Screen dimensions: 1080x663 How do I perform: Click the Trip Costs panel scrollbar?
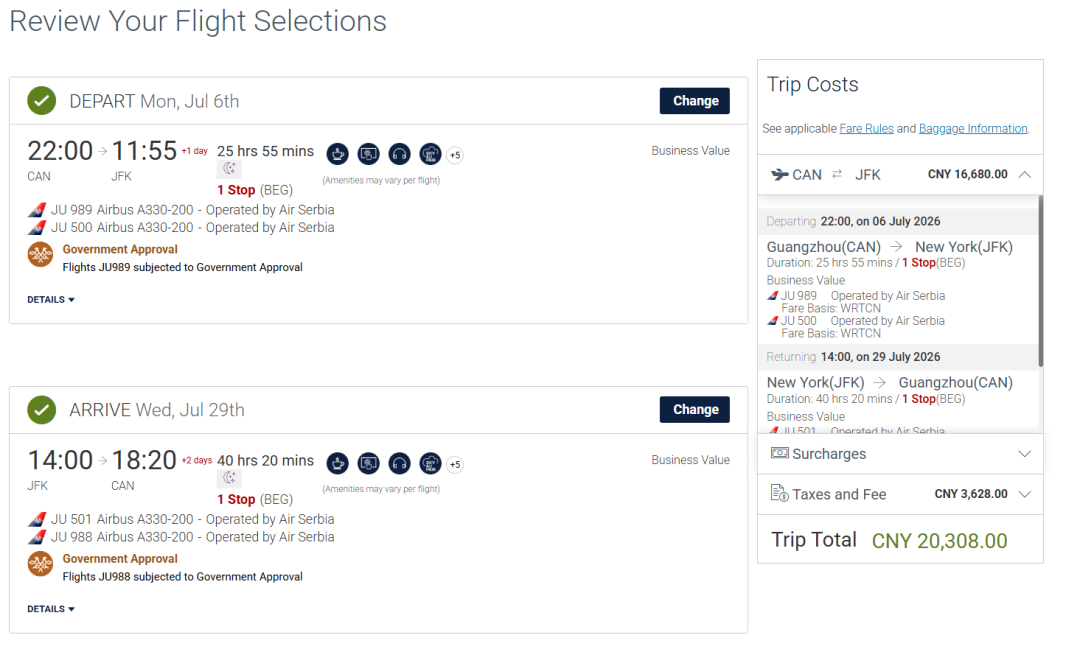[1040, 281]
